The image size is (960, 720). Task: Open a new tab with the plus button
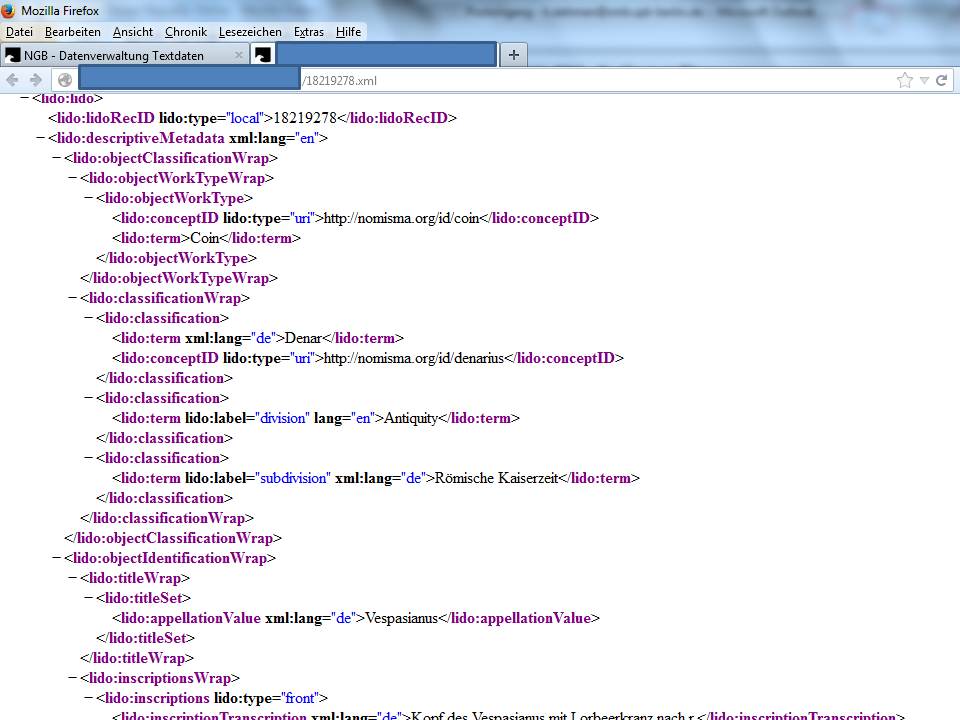pos(513,55)
